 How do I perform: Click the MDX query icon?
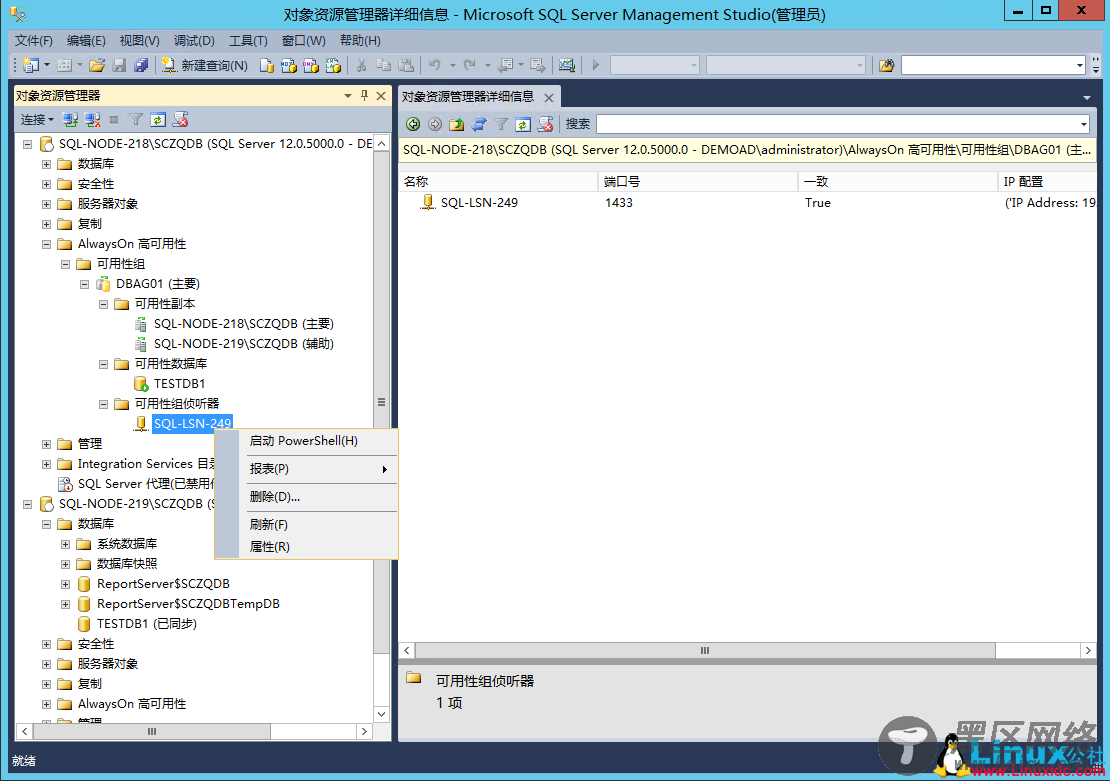(288, 65)
